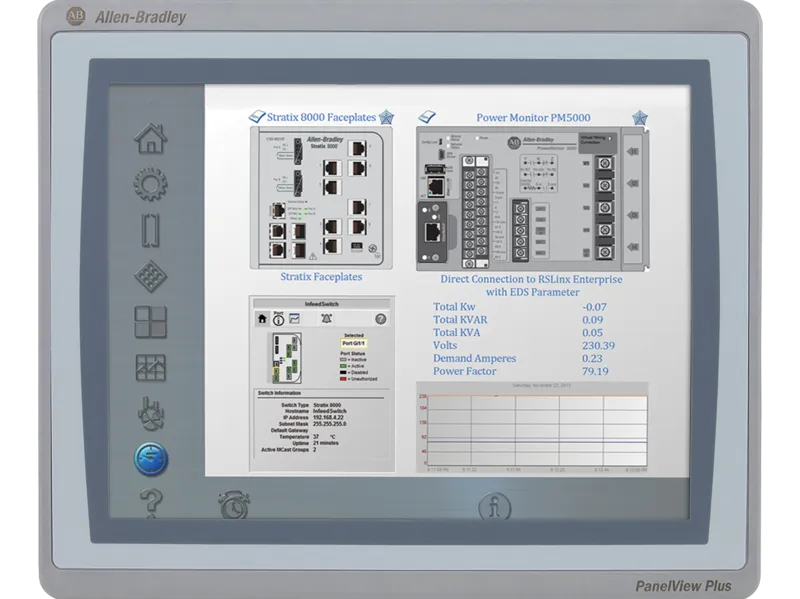Open the Home screen from the sidebar
This screenshot has width=800, height=599.
pos(151,138)
